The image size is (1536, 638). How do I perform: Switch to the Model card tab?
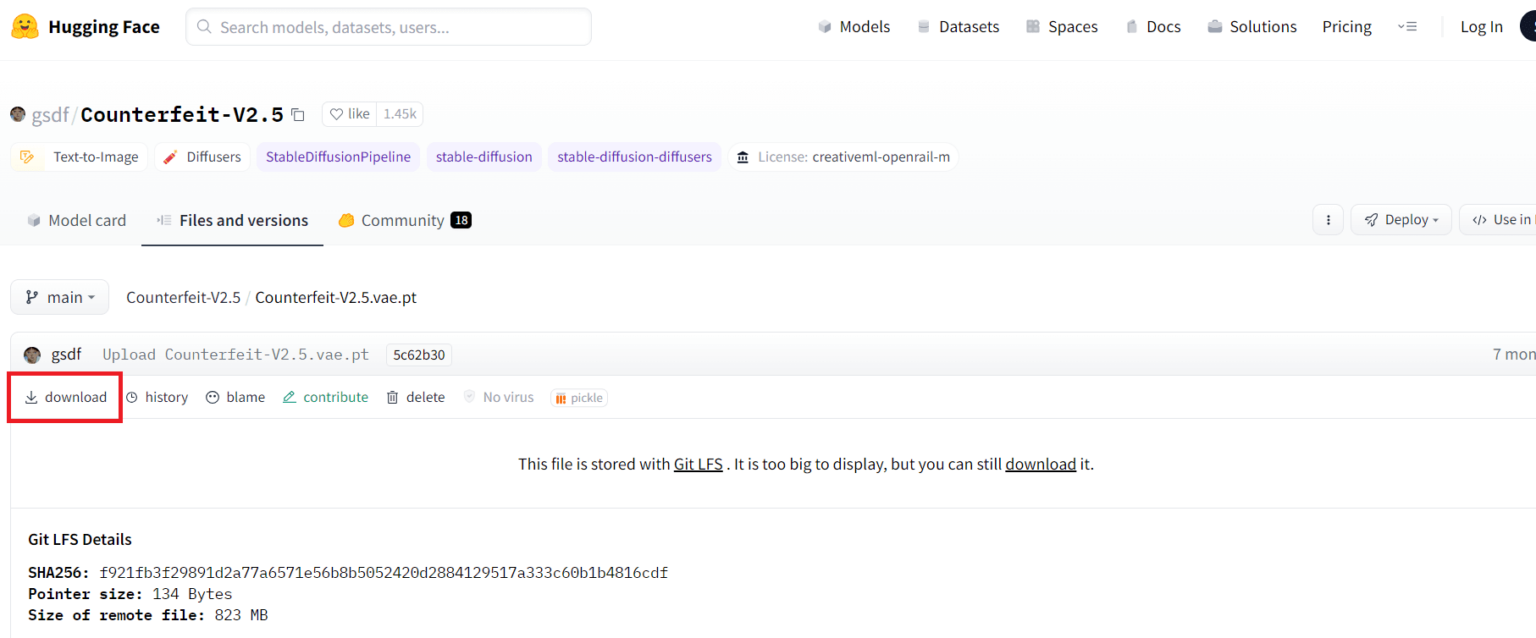tap(77, 220)
